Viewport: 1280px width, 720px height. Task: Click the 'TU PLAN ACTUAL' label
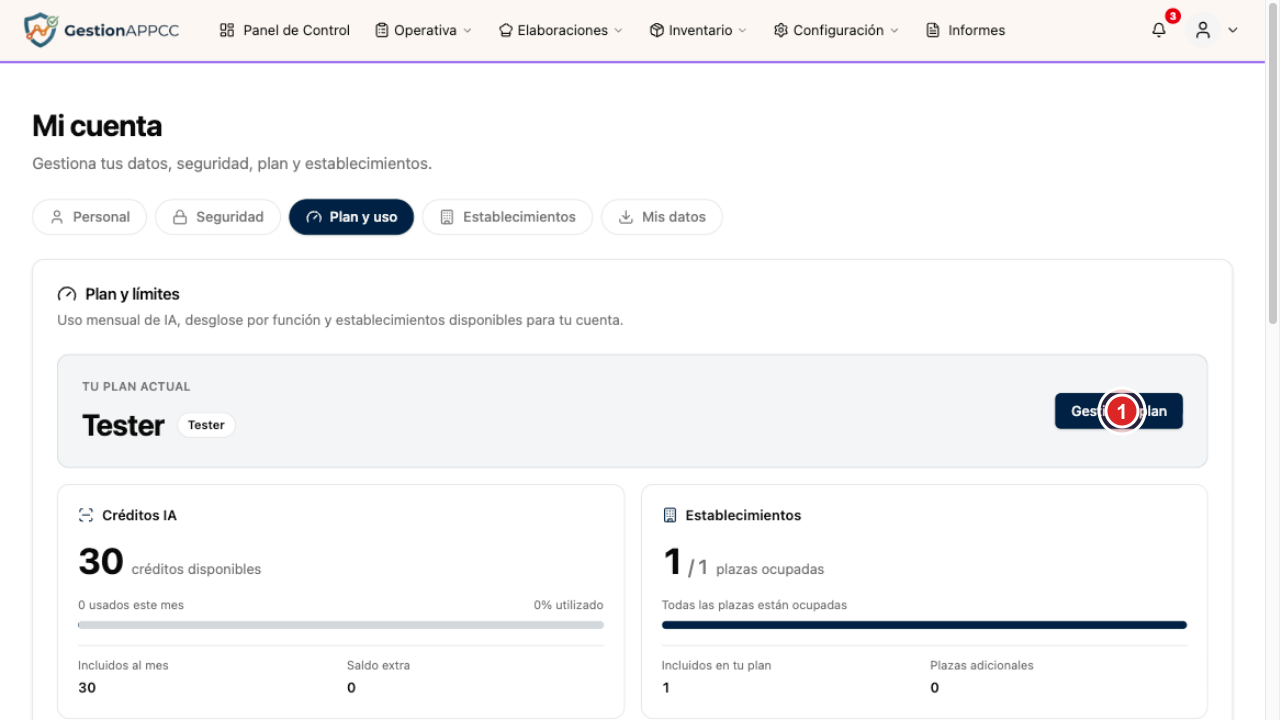click(x=136, y=387)
